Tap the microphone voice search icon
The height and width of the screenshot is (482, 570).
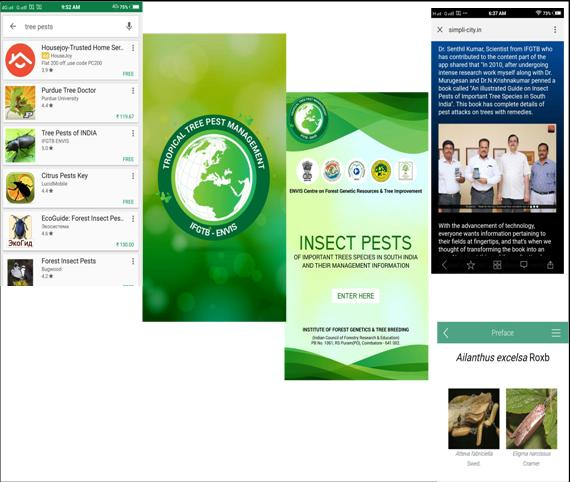point(129,26)
